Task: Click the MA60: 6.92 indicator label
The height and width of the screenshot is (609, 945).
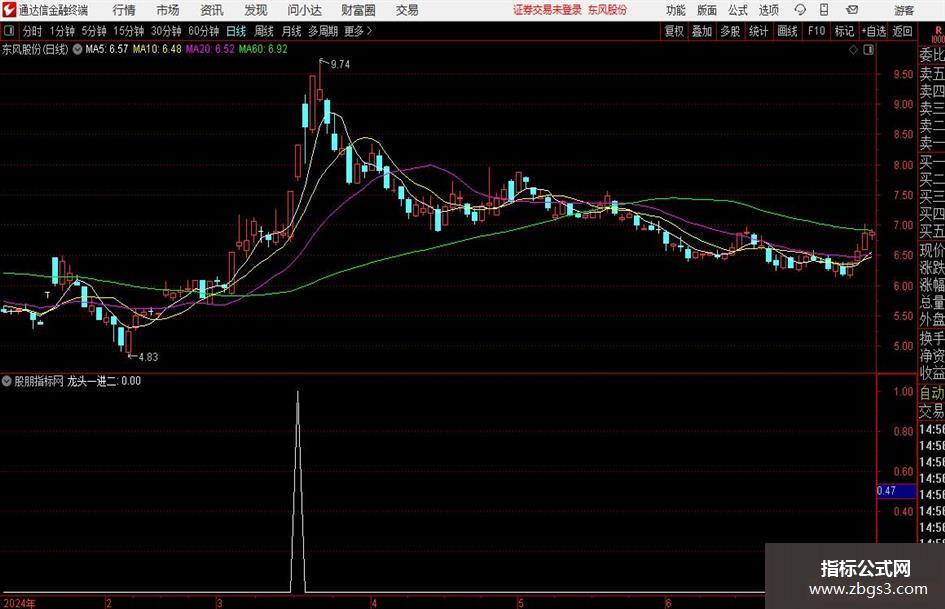Action: (x=263, y=49)
